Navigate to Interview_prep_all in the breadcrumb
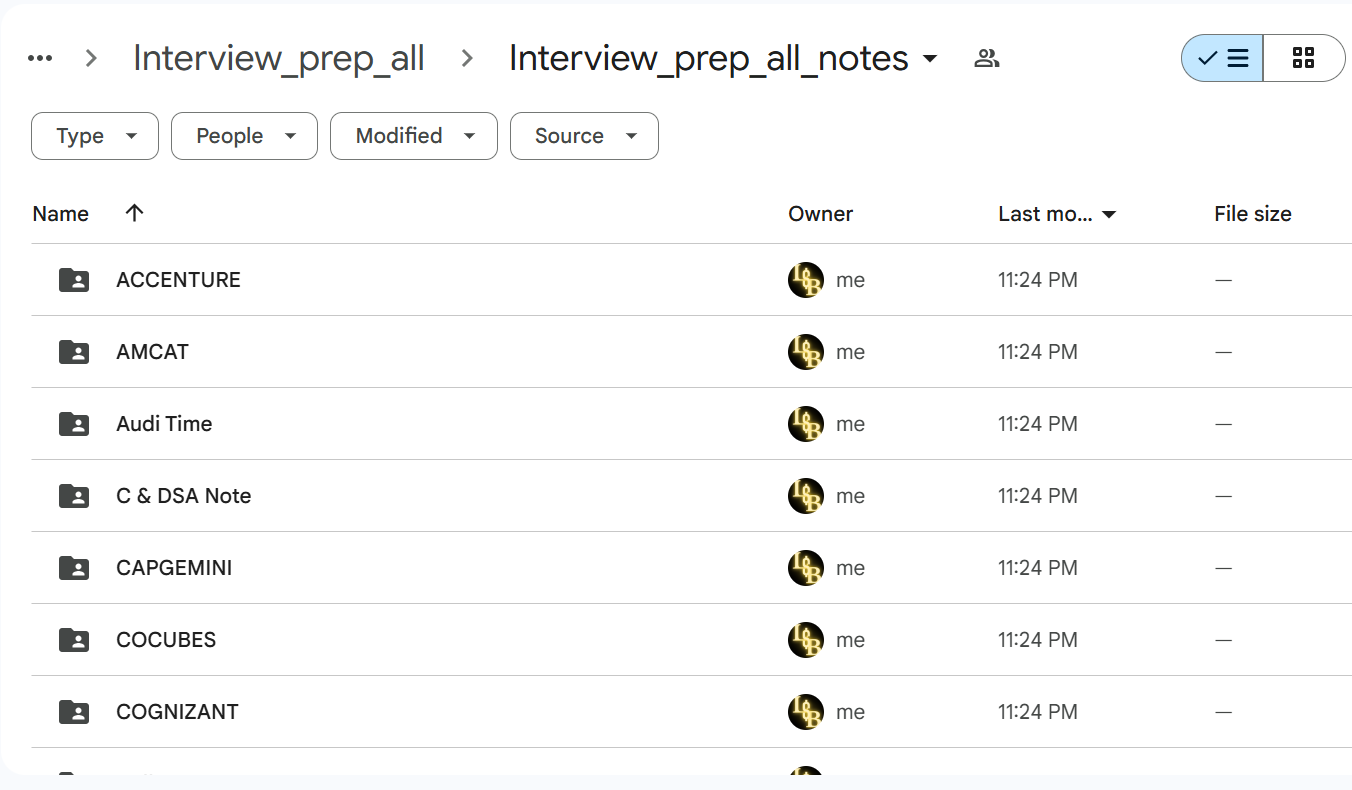The width and height of the screenshot is (1352, 790). 279,58
